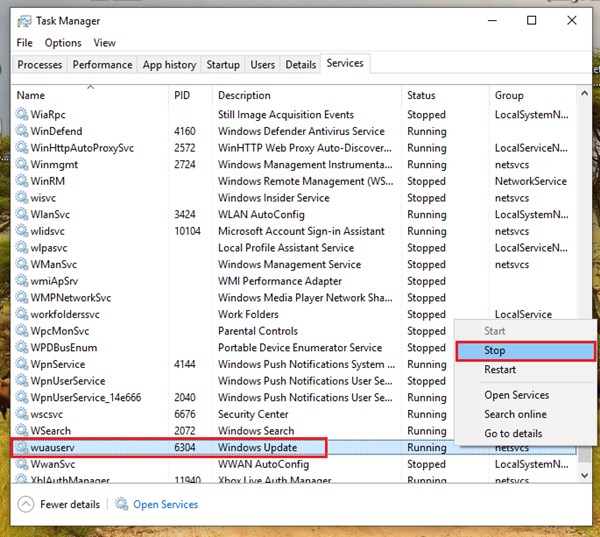Sort by the Name column header
This screenshot has height=537, width=600.
tap(90, 95)
